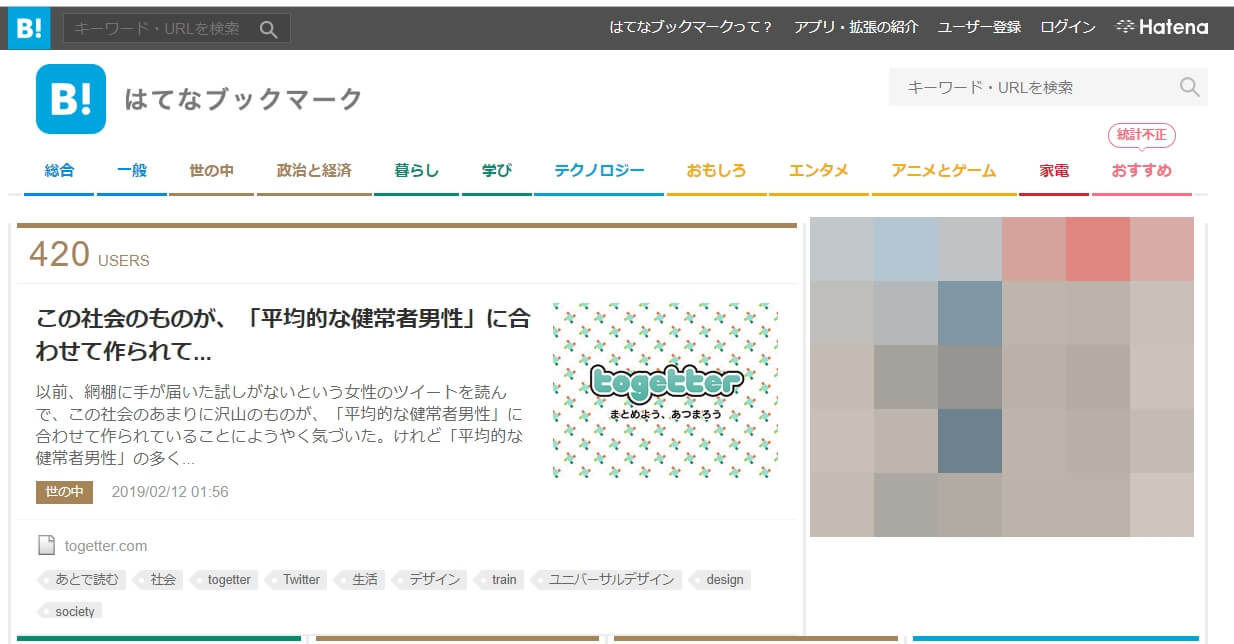Click the ユニバーサルデザイン tag

tap(611, 579)
